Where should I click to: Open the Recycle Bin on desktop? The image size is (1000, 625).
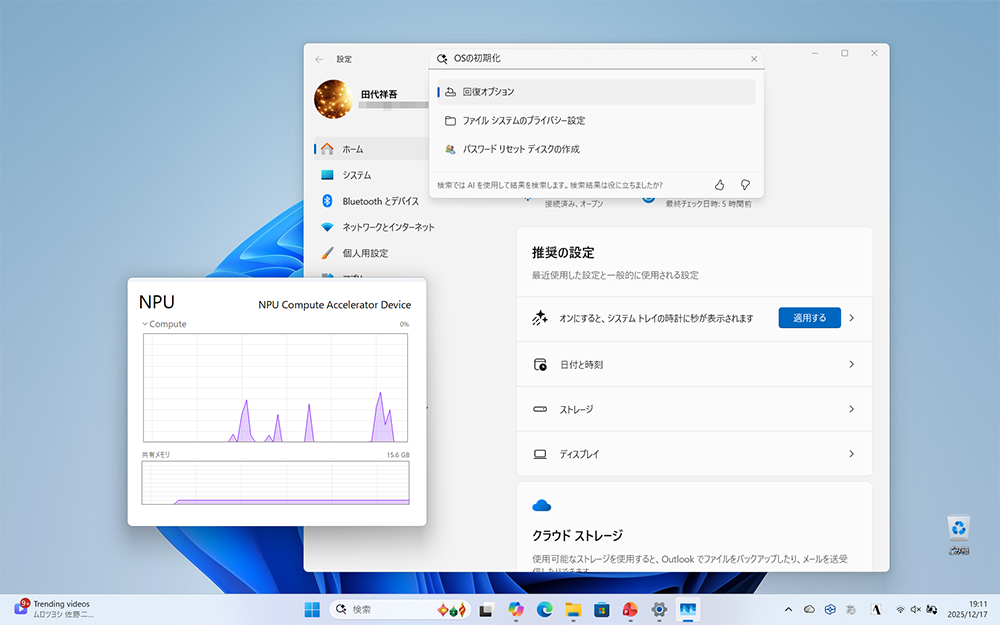[959, 534]
